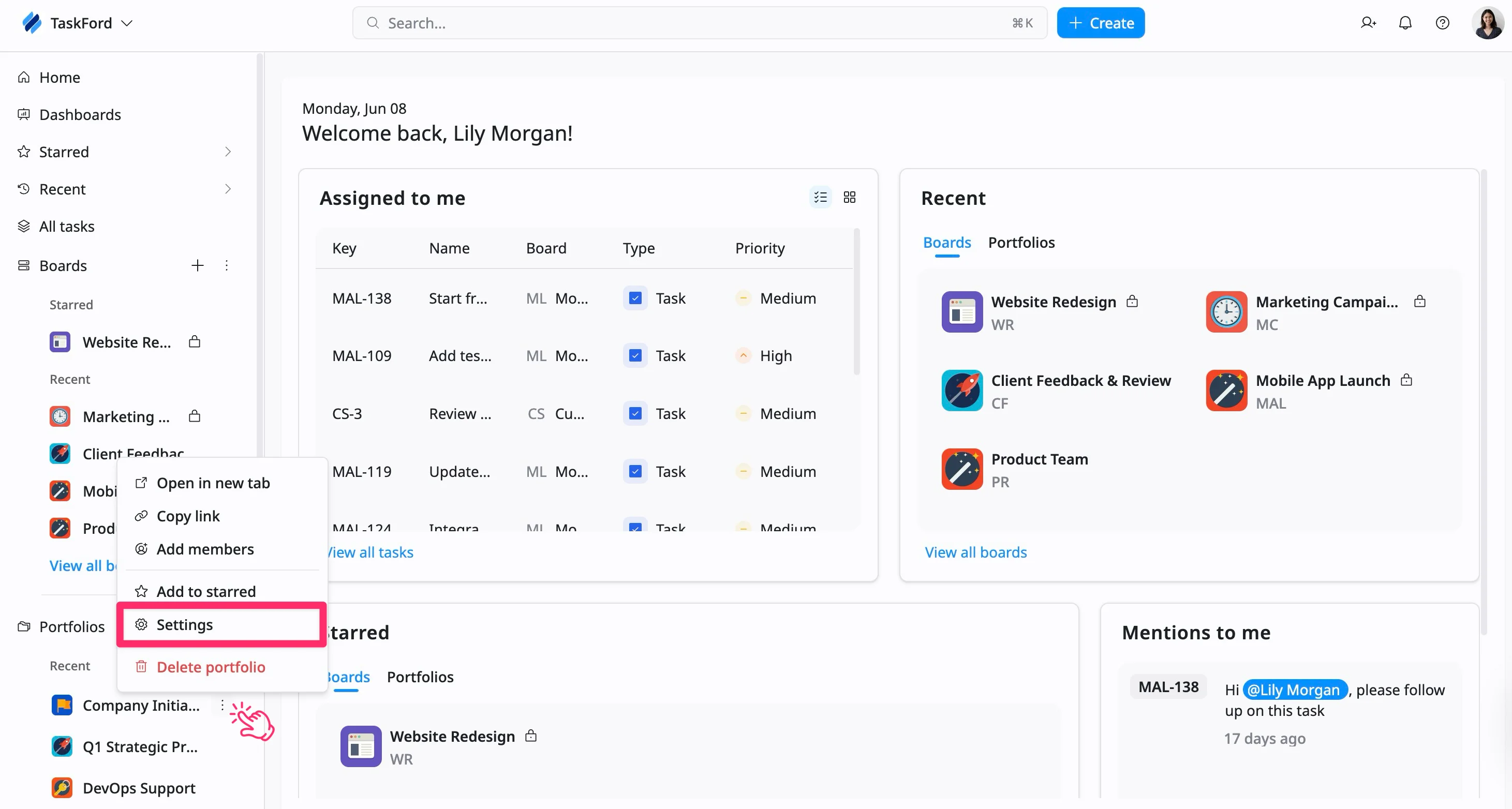Expand Recent section chevron in sidebar

(x=228, y=189)
